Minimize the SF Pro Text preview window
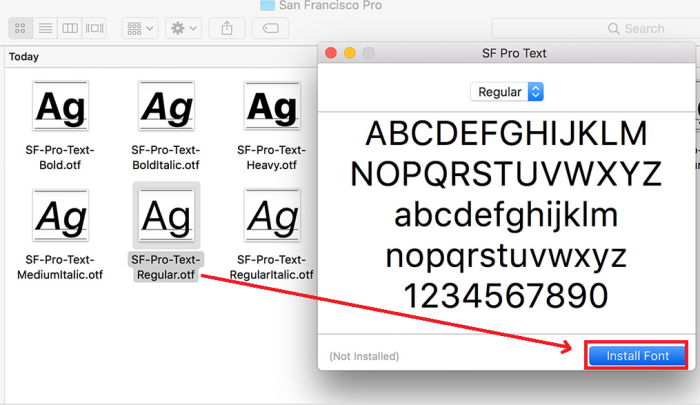 coord(350,53)
